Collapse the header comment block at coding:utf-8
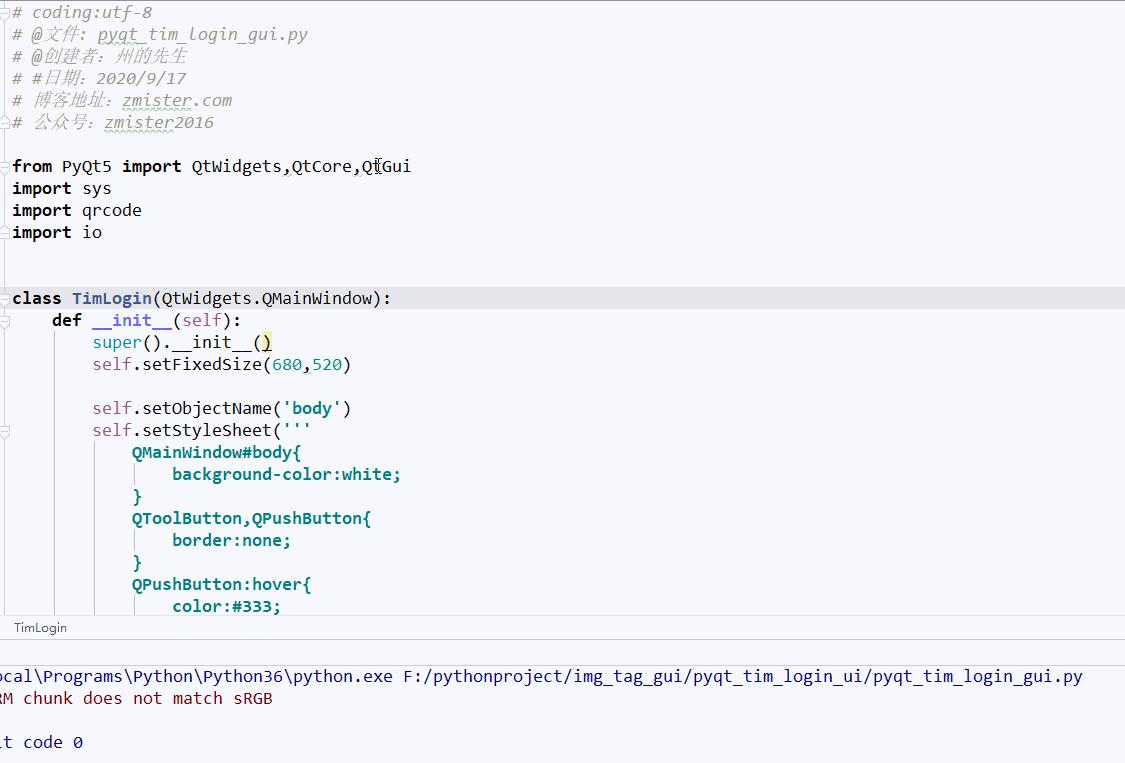Screen dimensions: 1125x763 [x=5, y=13]
